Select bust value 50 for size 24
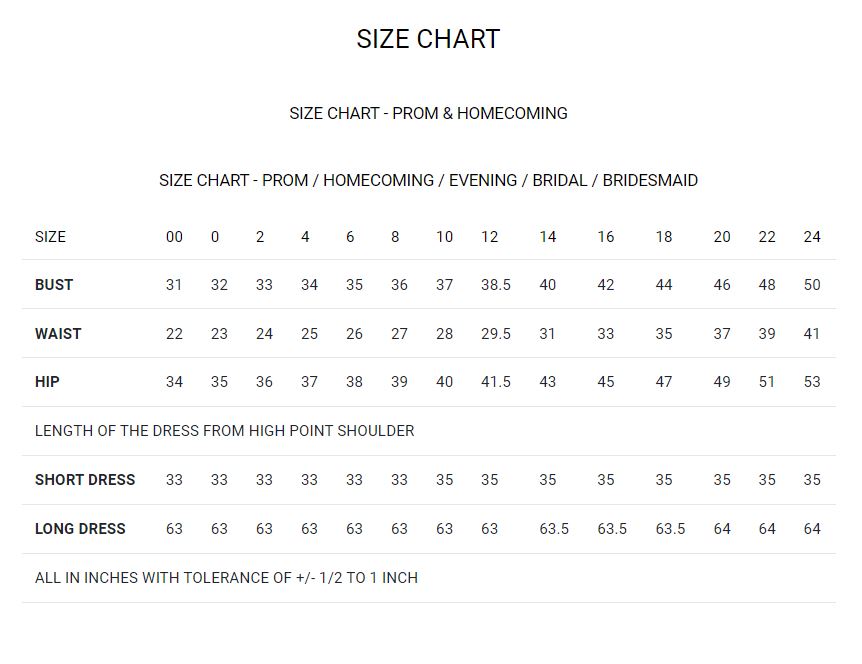The width and height of the screenshot is (862, 664). (812, 285)
